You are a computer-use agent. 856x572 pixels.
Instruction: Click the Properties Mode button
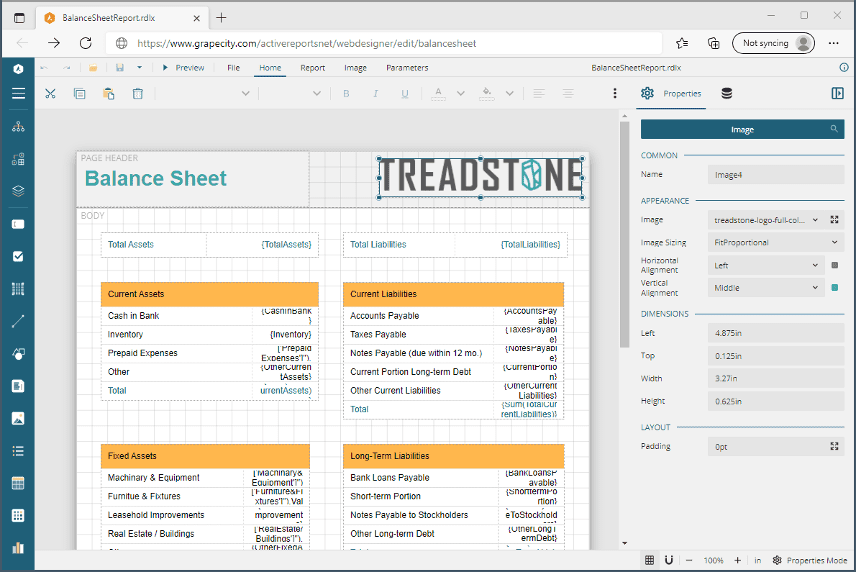(x=809, y=560)
